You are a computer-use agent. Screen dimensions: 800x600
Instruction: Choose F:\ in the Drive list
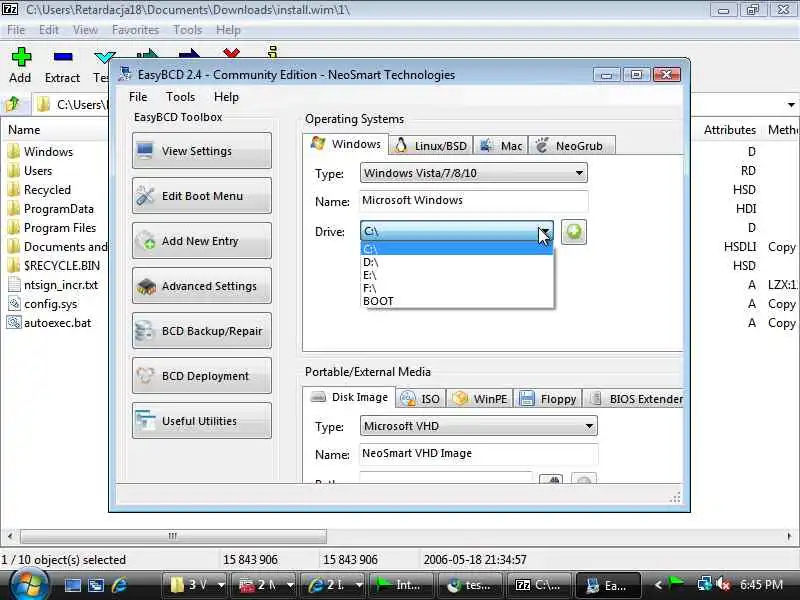coord(457,288)
